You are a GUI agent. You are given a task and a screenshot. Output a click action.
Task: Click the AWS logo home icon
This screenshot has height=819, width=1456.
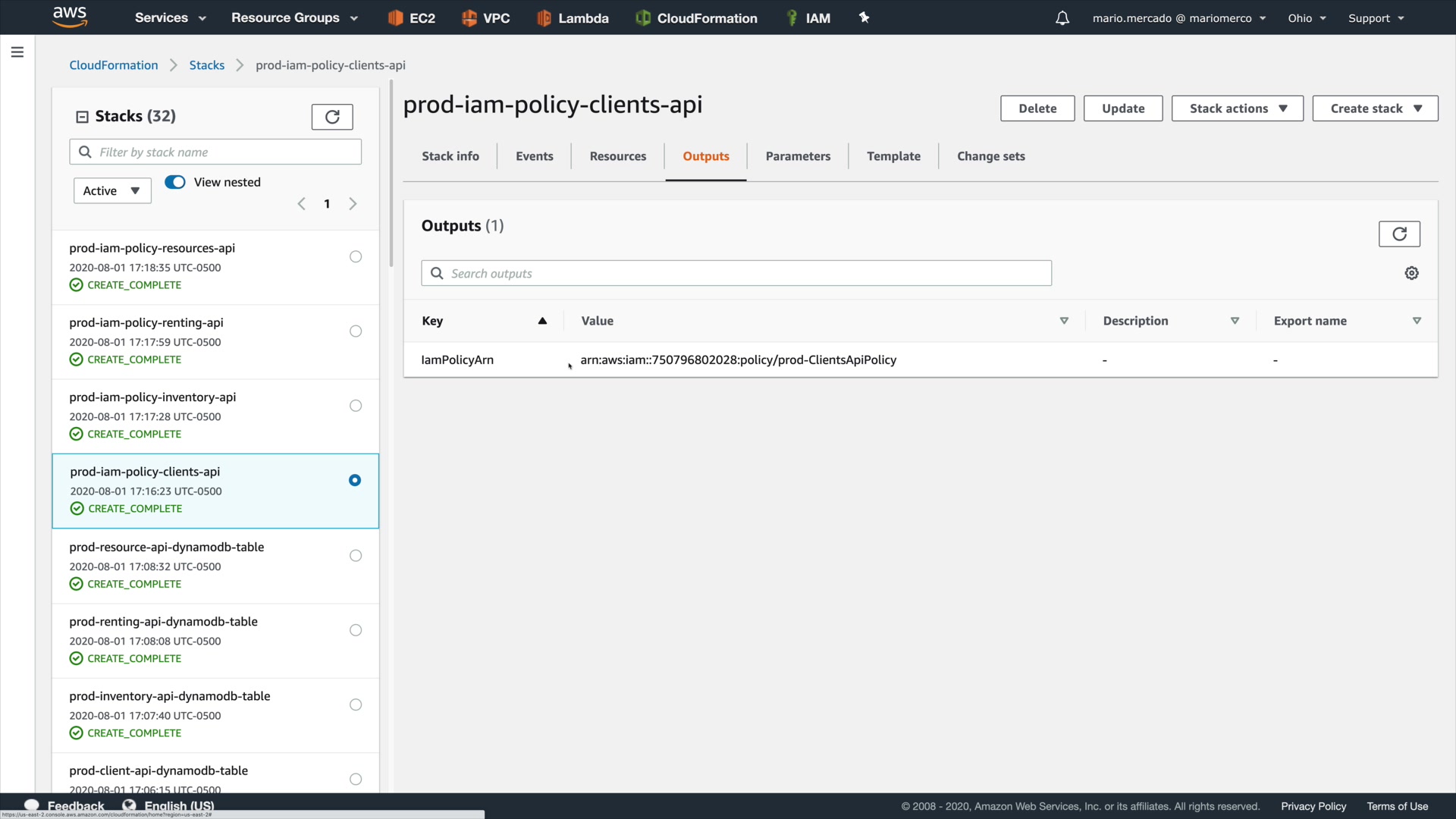[70, 17]
